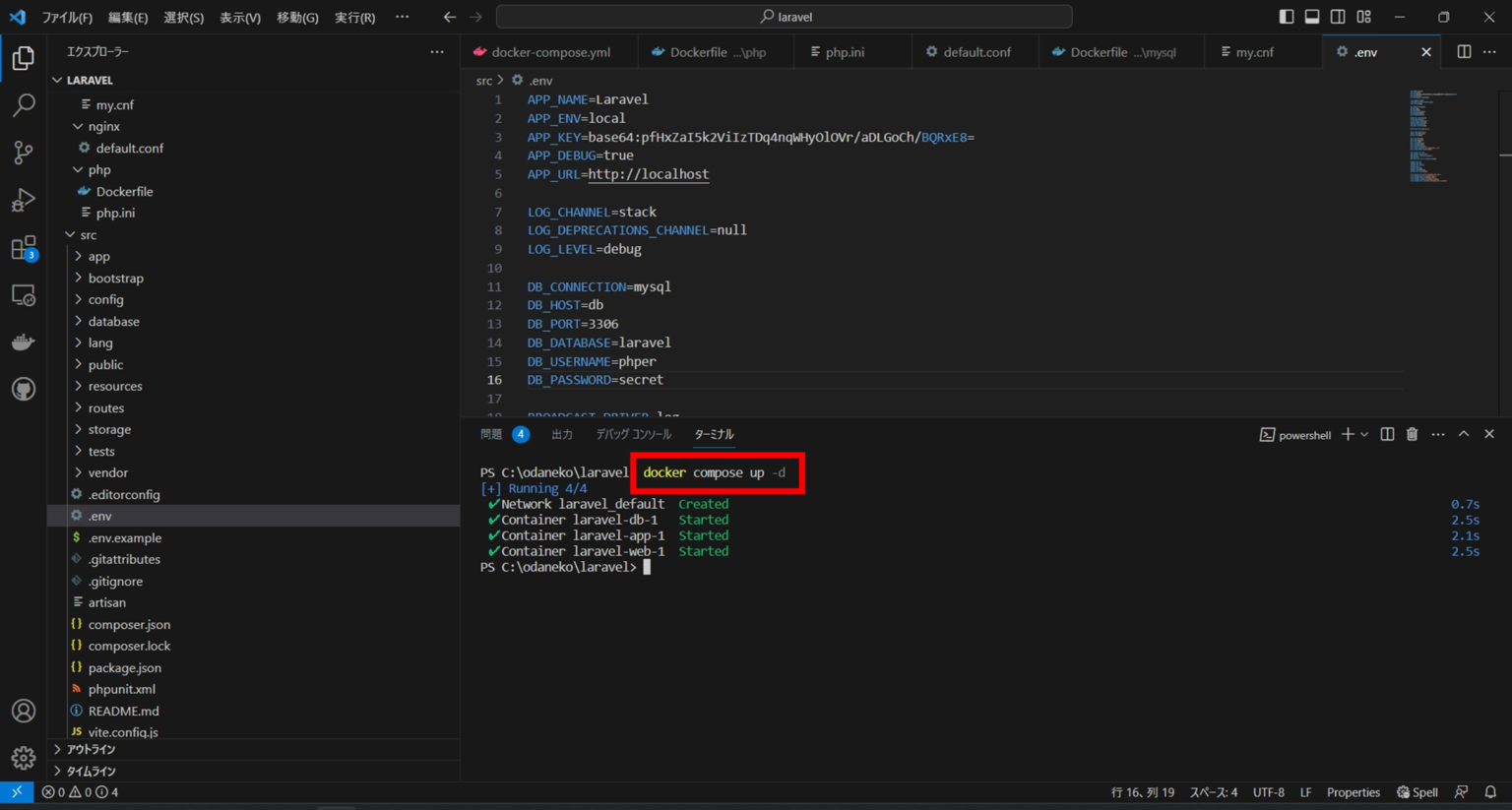Open the terminal profile dropdown next to powershell
The image size is (1512, 810).
[x=1363, y=434]
